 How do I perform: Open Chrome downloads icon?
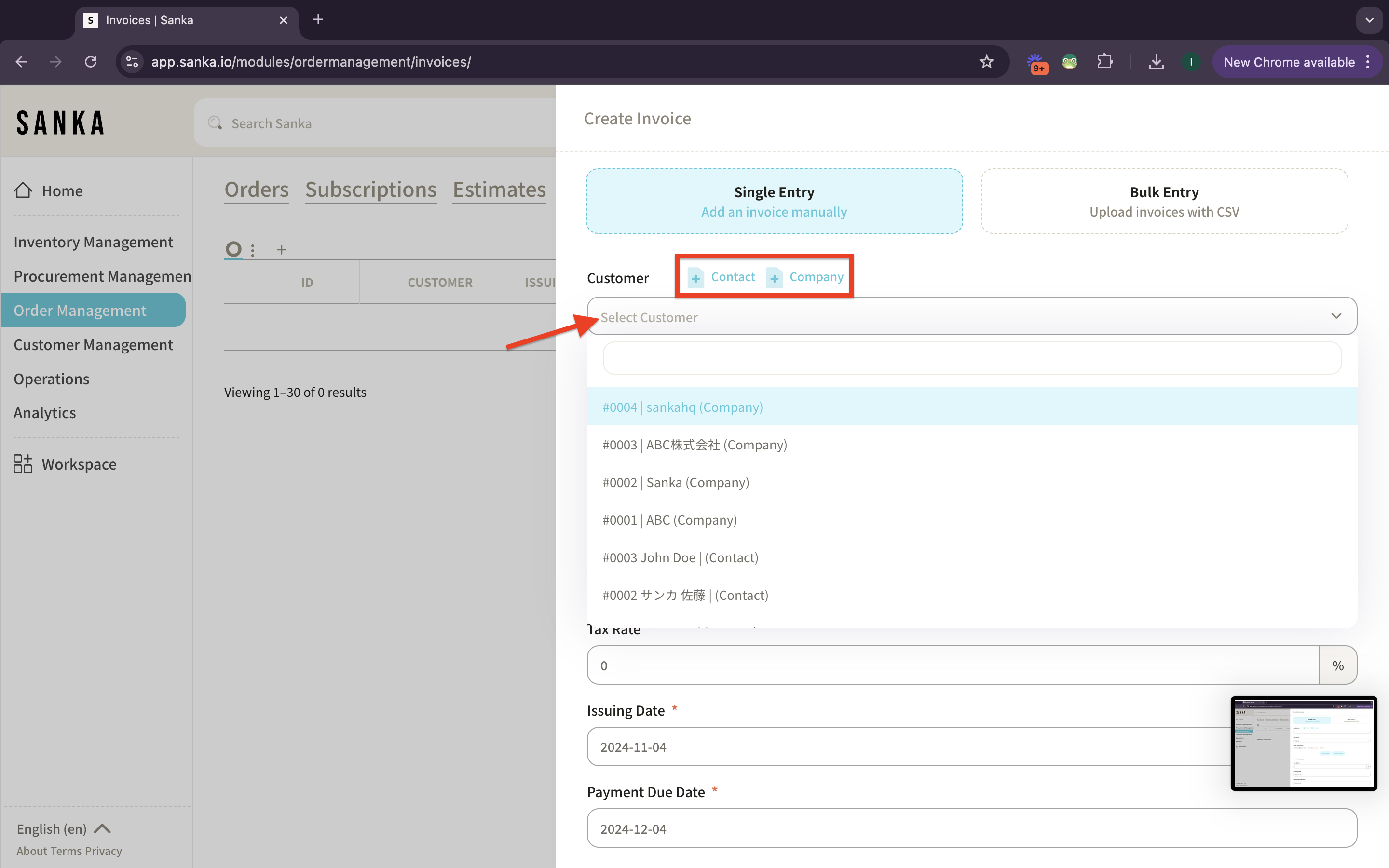(1156, 61)
